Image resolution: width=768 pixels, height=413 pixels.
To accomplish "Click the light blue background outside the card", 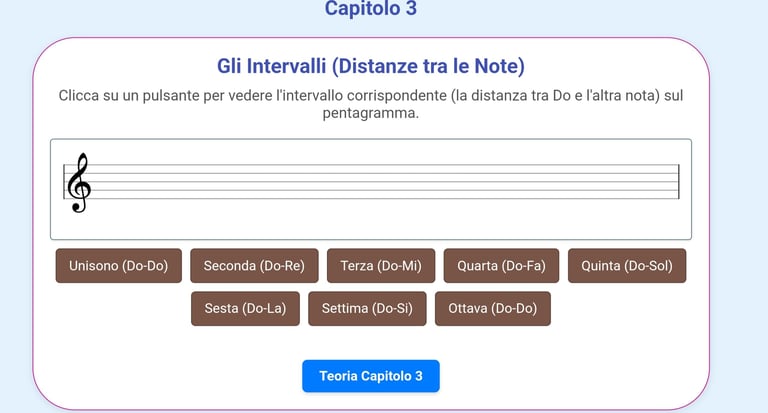I will click(740, 196).
